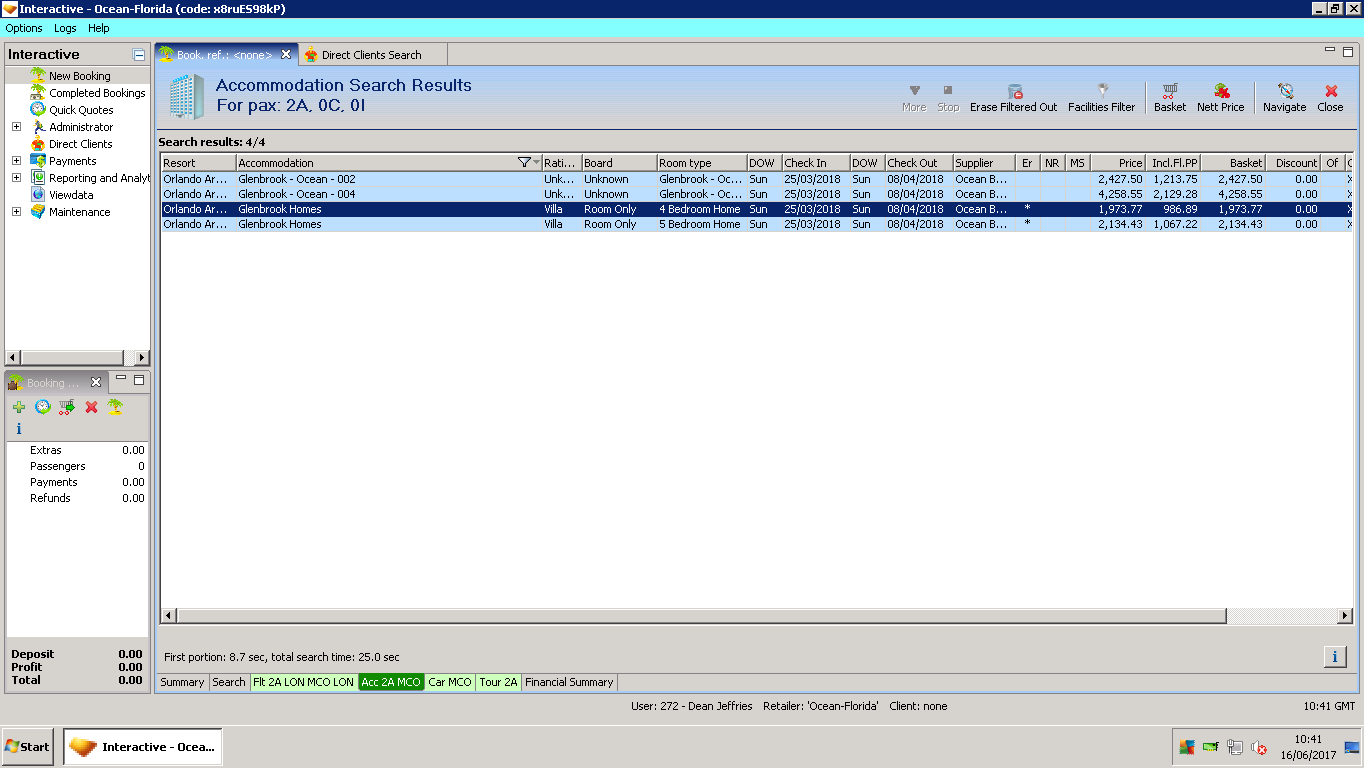Sort by the Price column header

1118,163
